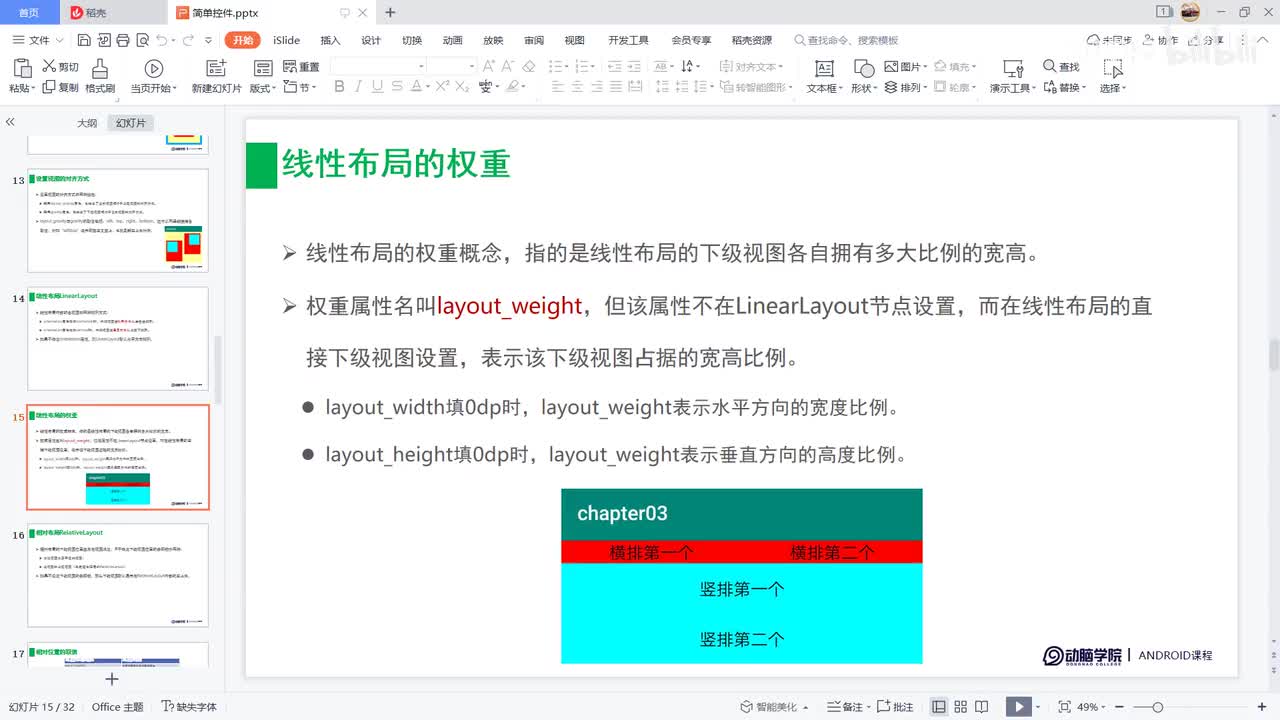1280x720 pixels.
Task: Click the Undo arrow icon
Action: point(161,40)
